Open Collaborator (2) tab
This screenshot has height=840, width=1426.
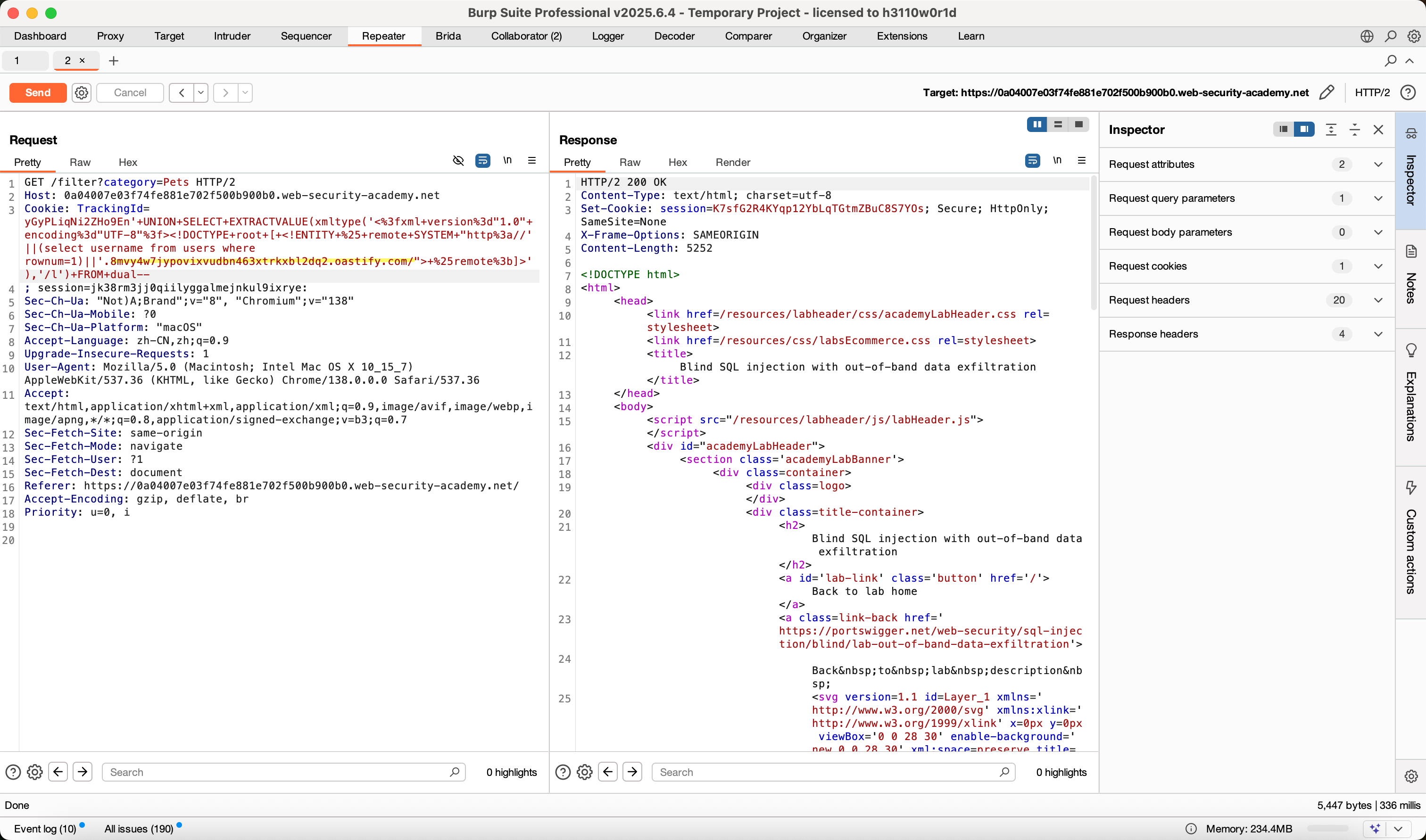coord(526,36)
